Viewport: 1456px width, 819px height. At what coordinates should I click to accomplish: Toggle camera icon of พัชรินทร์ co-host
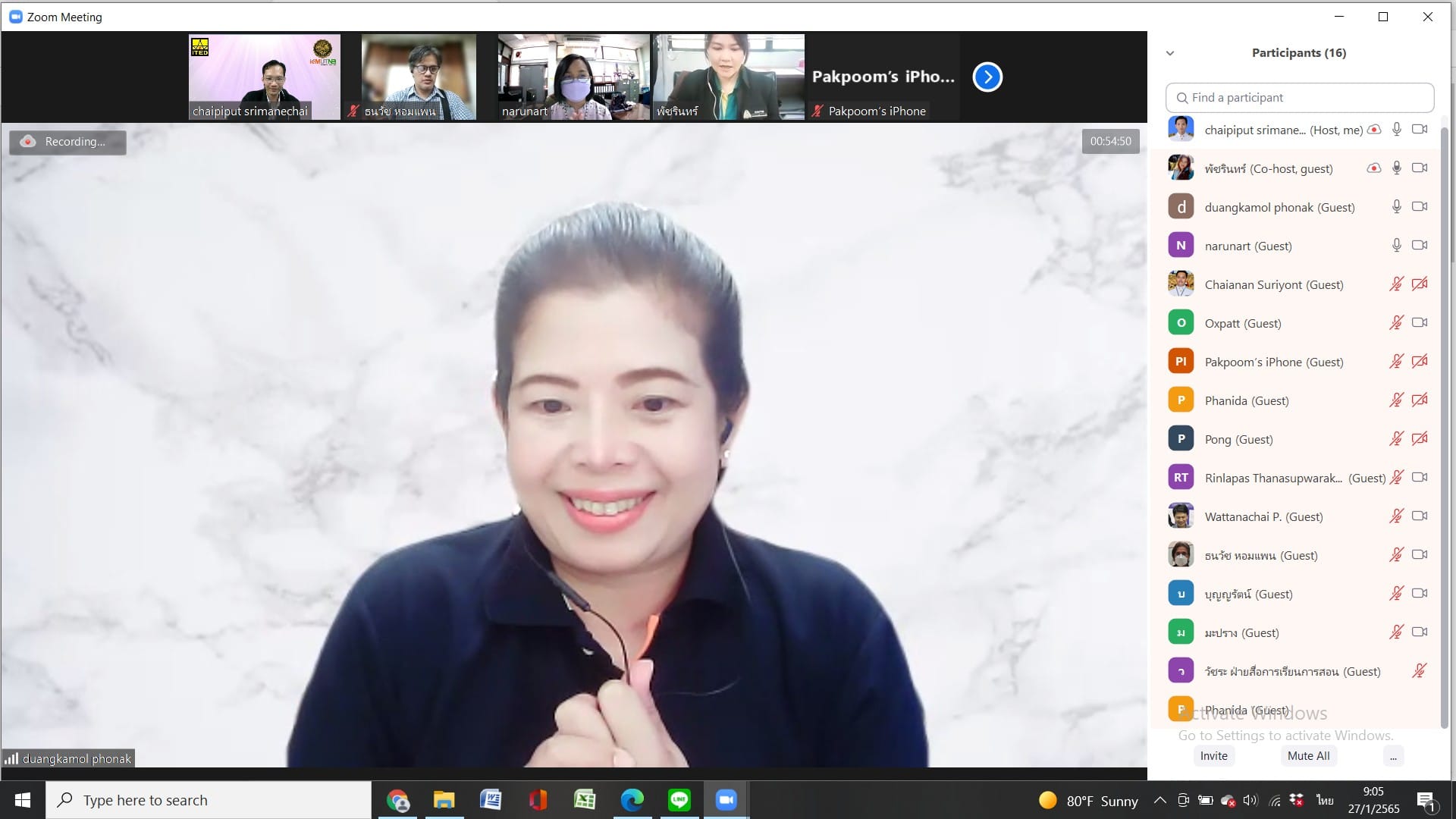click(1420, 168)
